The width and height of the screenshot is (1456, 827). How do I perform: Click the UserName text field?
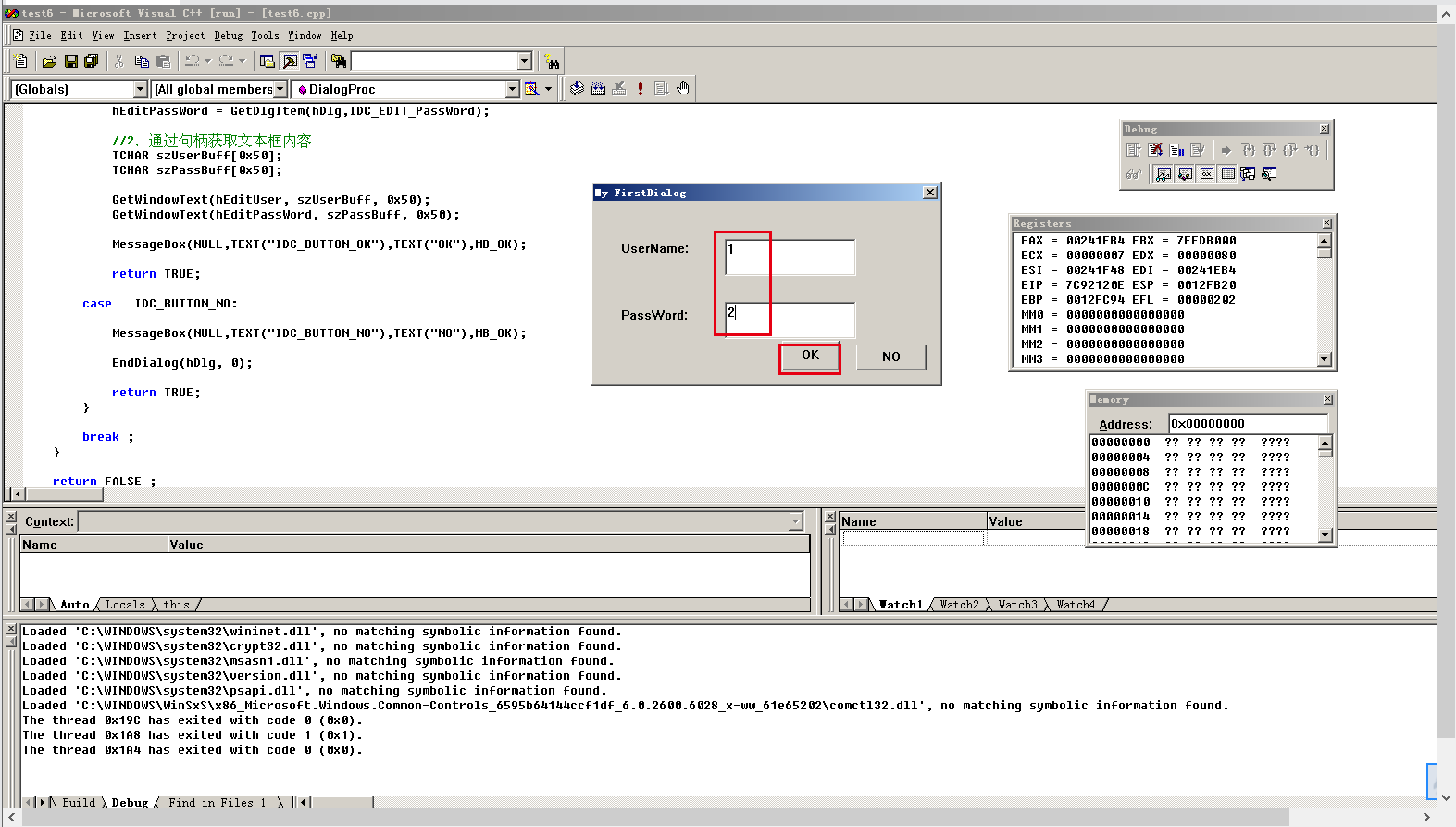(x=790, y=257)
